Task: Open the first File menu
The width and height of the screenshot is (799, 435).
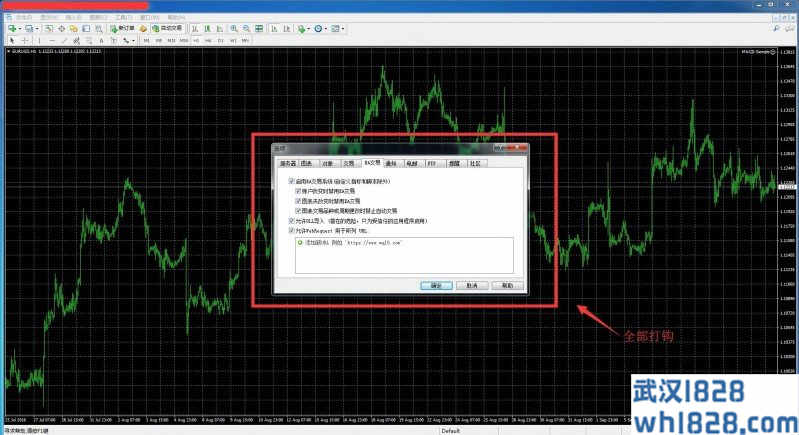Action: [x=23, y=17]
